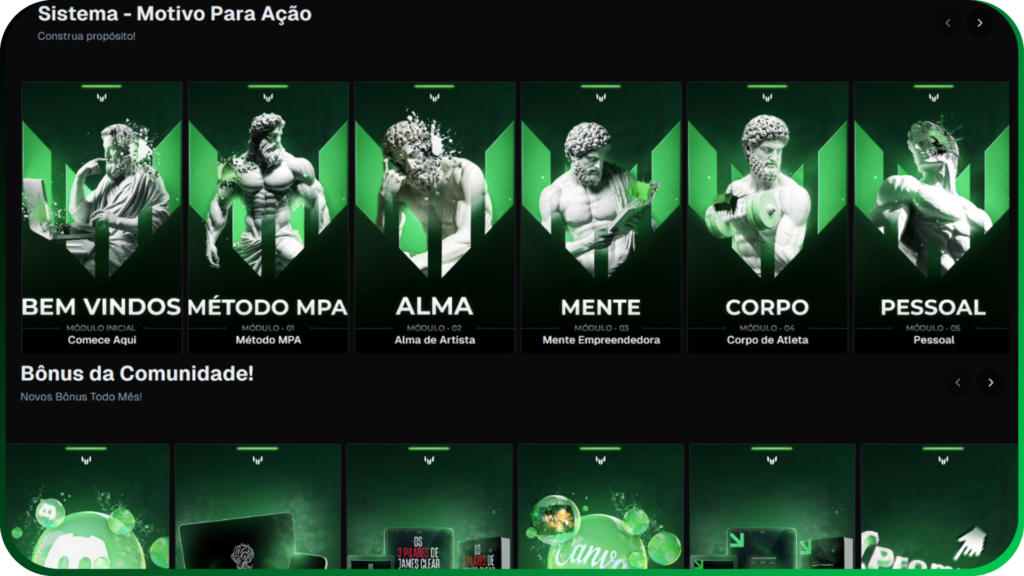Click previous arrow in Bônus da Comunidade

tap(958, 383)
